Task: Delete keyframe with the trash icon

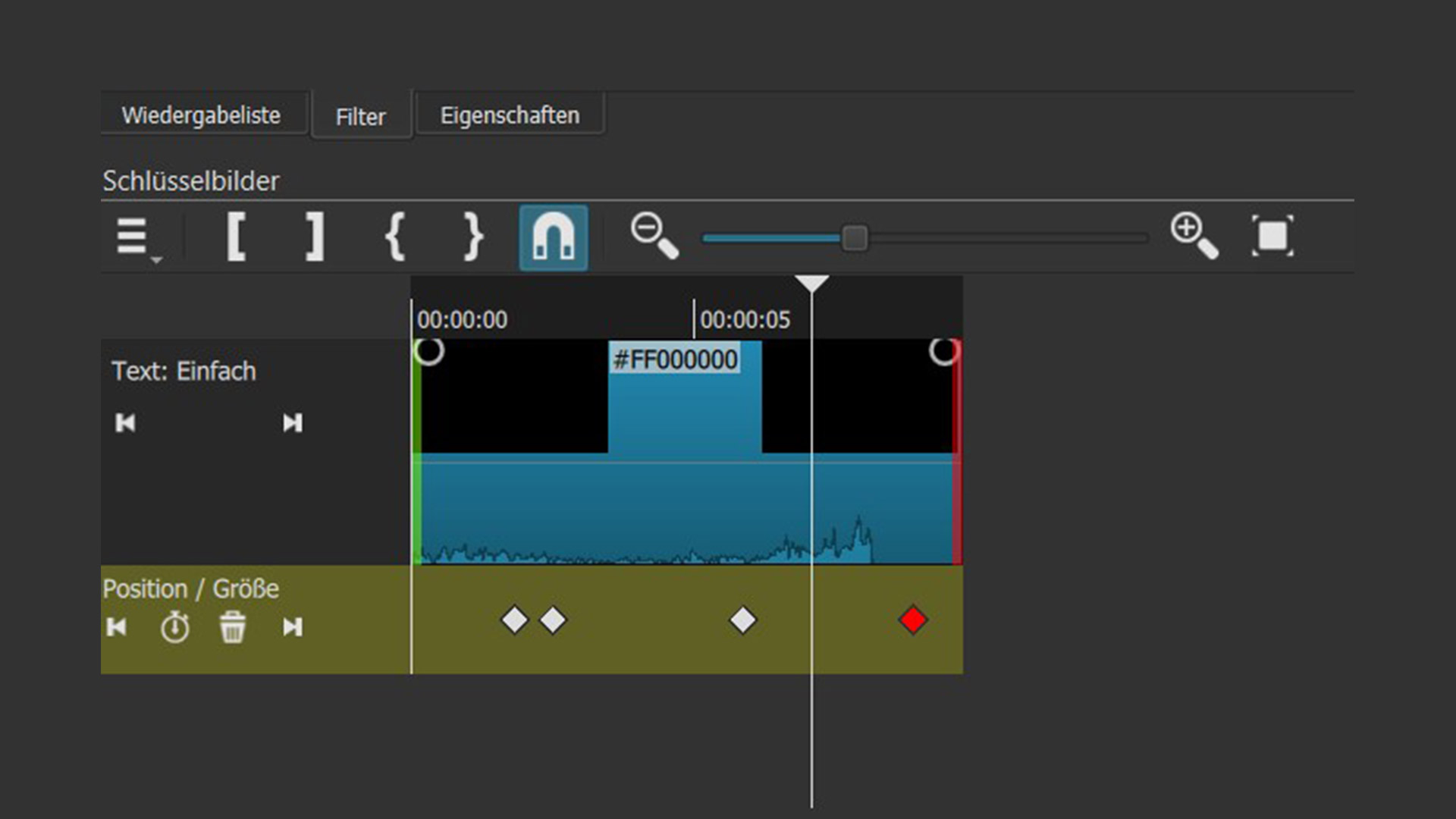Action: (233, 627)
